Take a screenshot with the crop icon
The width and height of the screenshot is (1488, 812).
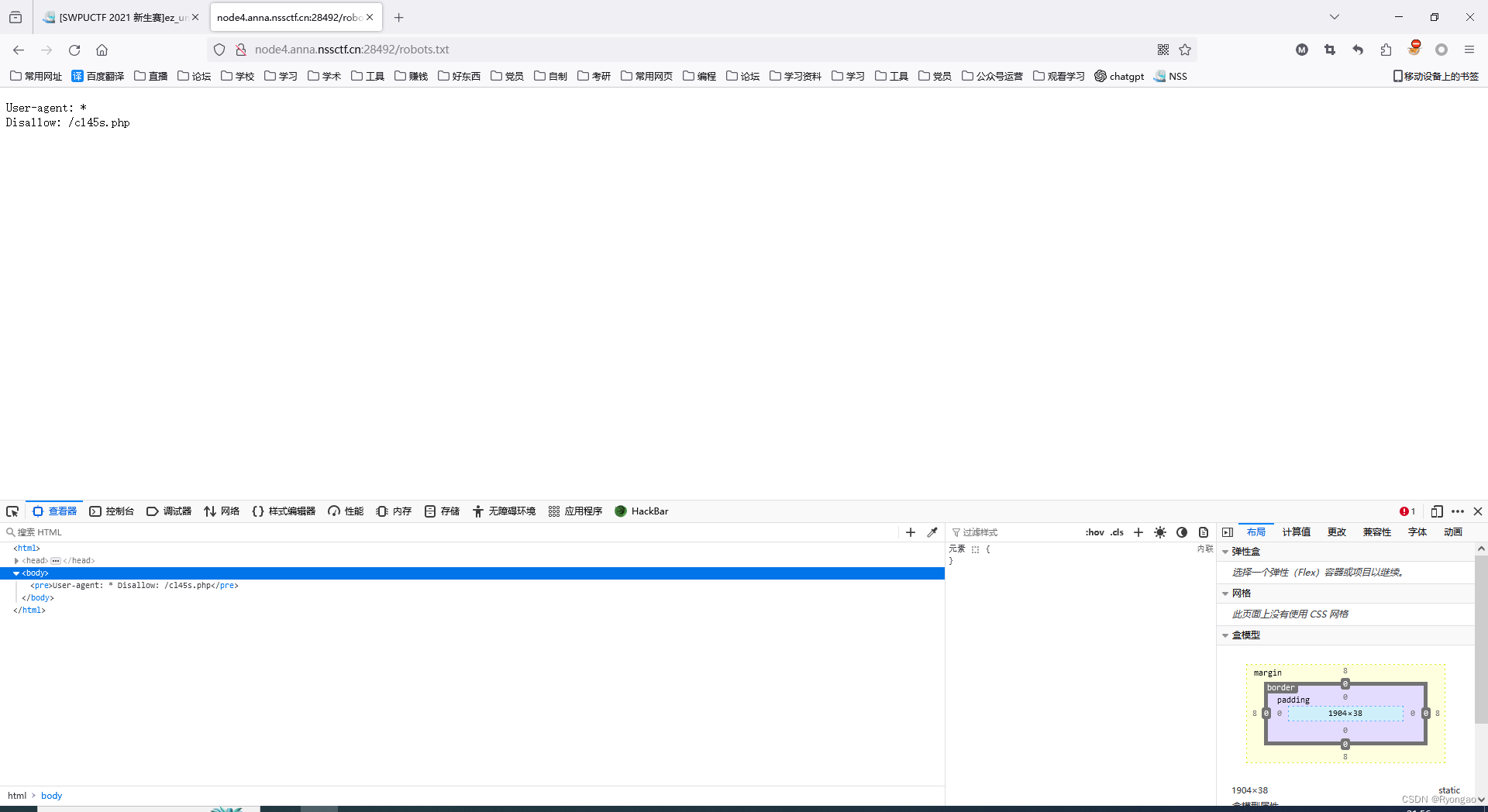tap(1330, 50)
